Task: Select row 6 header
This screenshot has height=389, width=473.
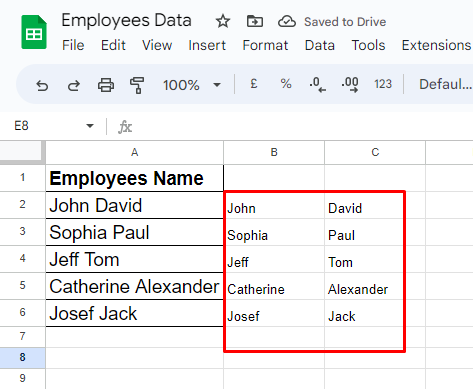Action: (x=22, y=313)
